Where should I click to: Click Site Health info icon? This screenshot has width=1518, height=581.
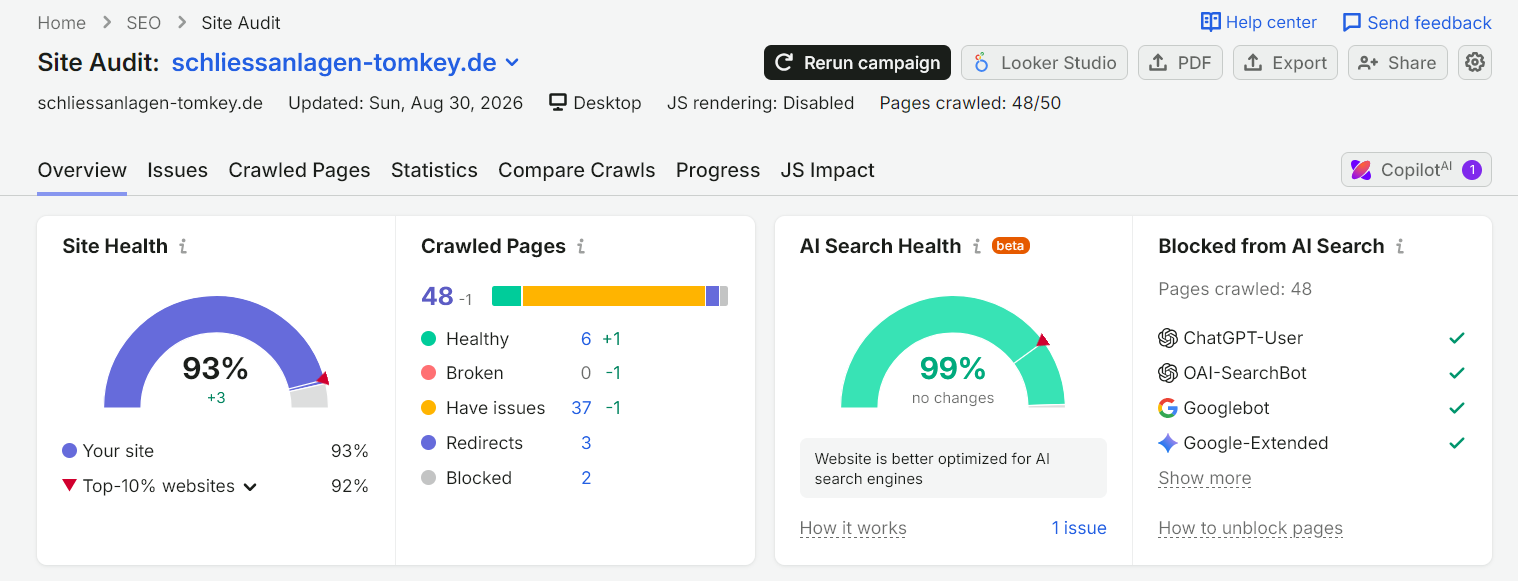[183, 246]
